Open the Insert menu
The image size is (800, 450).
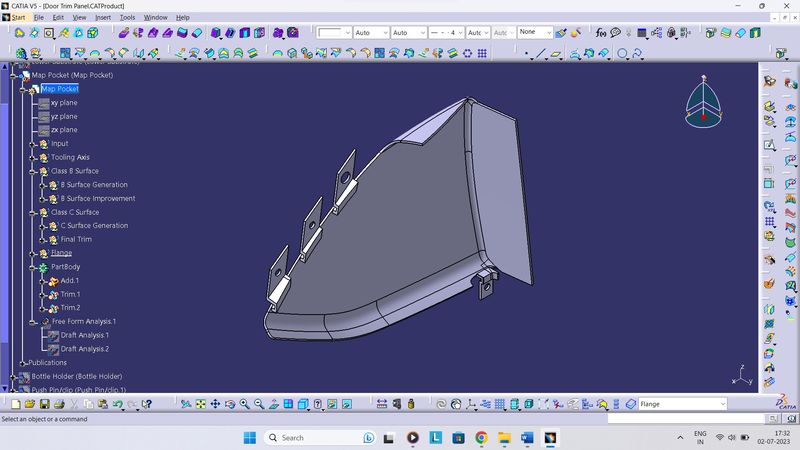(103, 17)
